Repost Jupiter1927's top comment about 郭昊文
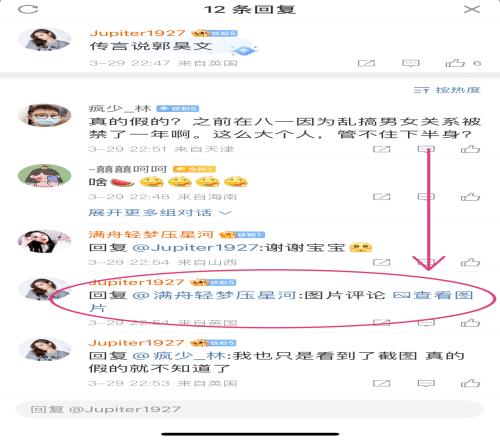This screenshot has width=500, height=440. [366, 63]
